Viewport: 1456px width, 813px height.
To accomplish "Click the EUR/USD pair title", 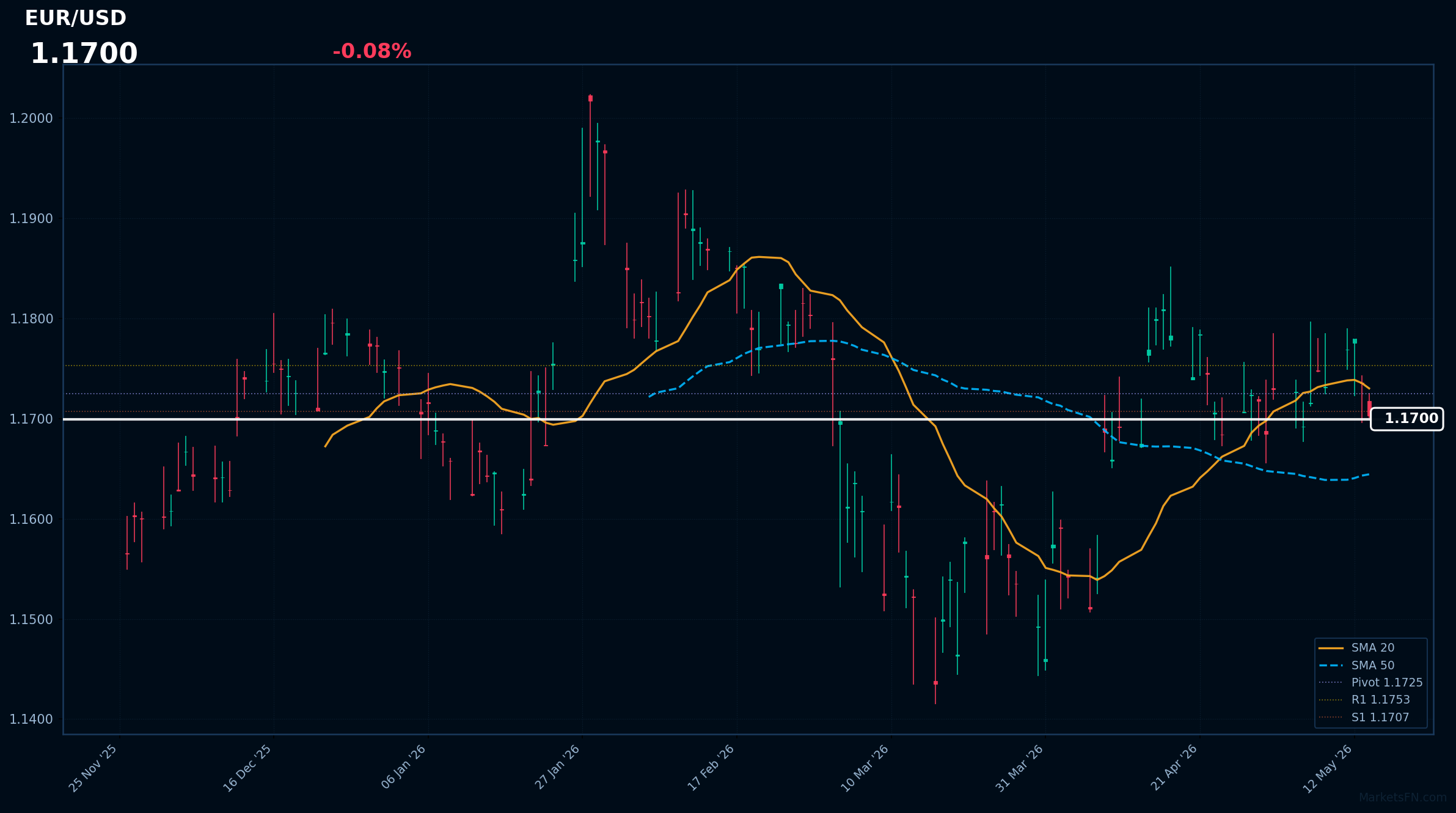I will (76, 18).
